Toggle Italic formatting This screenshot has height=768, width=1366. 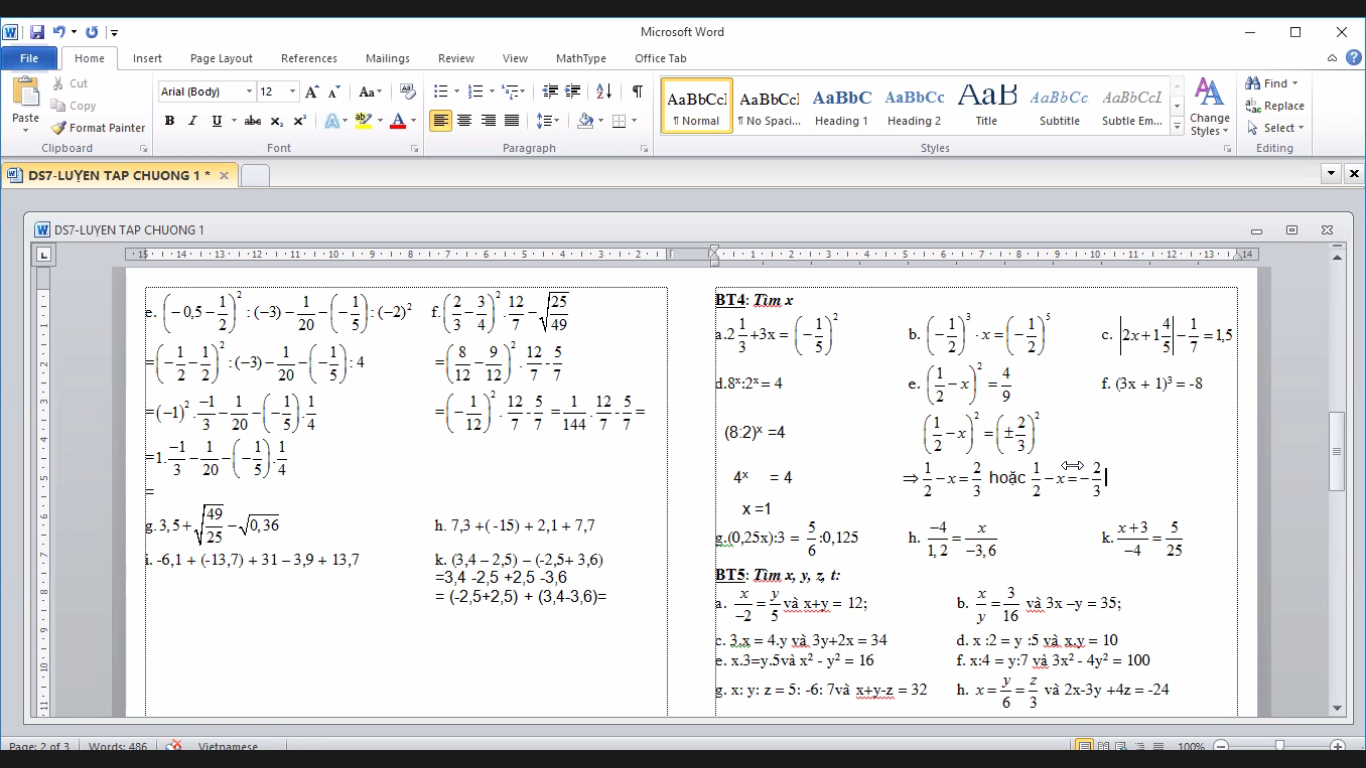tap(193, 121)
